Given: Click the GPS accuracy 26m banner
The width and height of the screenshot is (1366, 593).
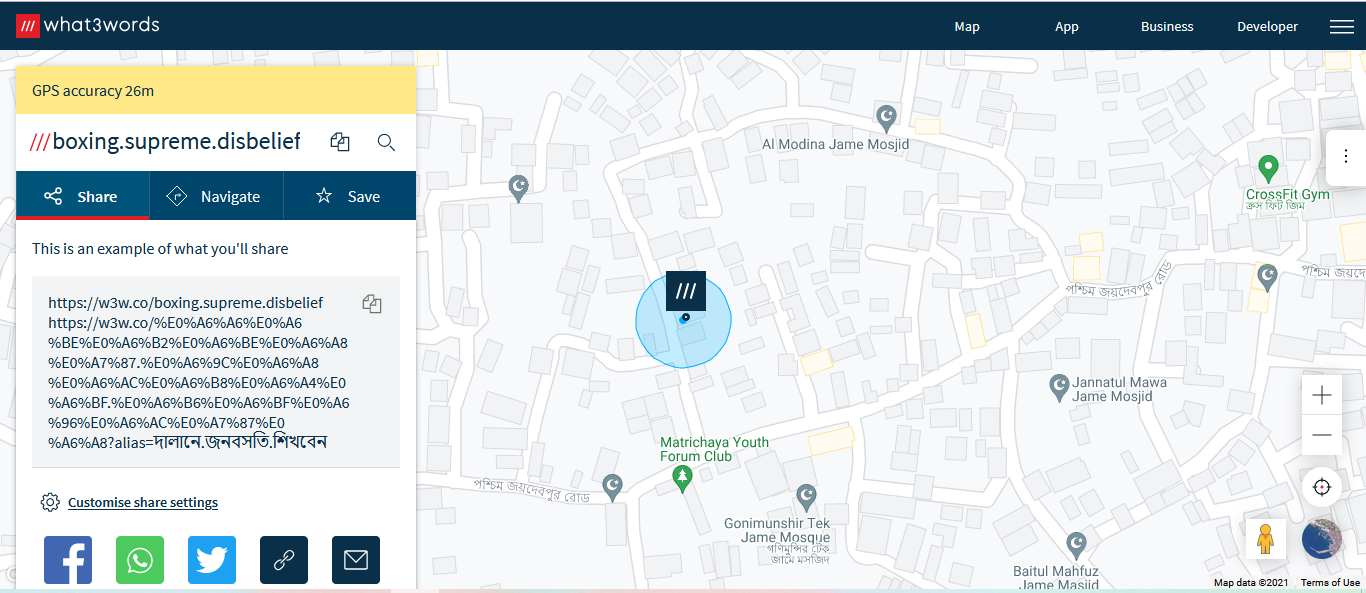Looking at the screenshot, I should coord(216,90).
